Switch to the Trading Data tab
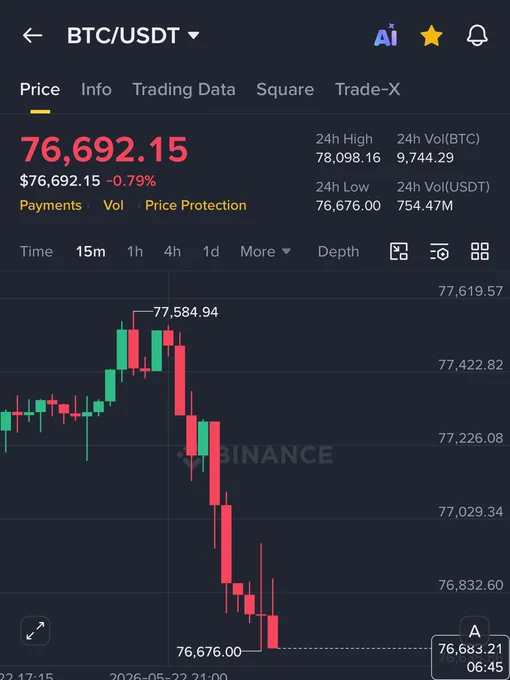 coord(184,89)
